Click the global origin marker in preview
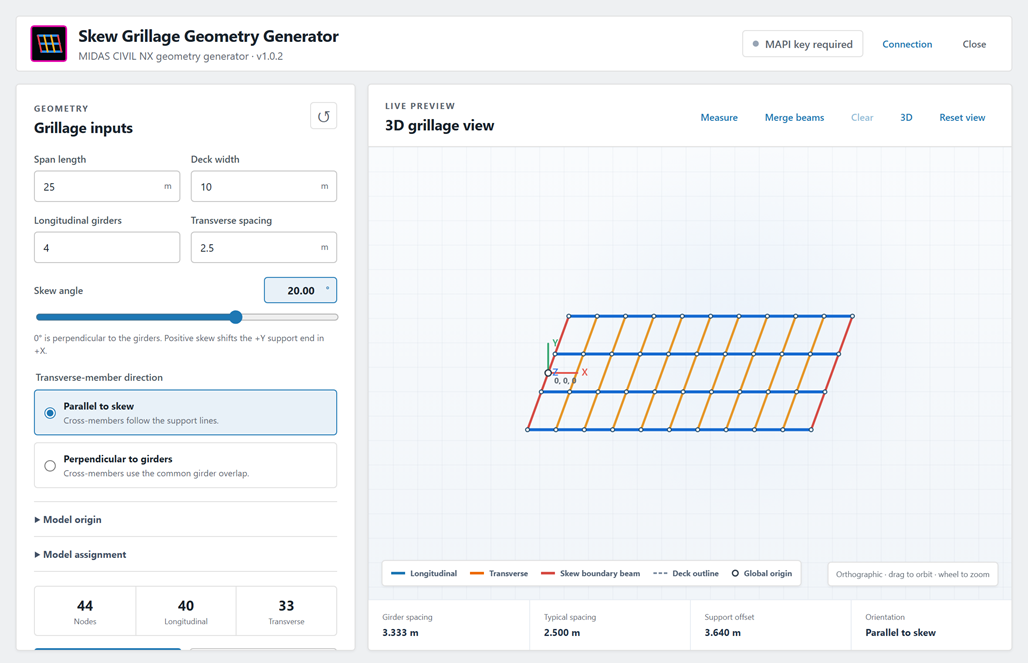 tap(548, 372)
